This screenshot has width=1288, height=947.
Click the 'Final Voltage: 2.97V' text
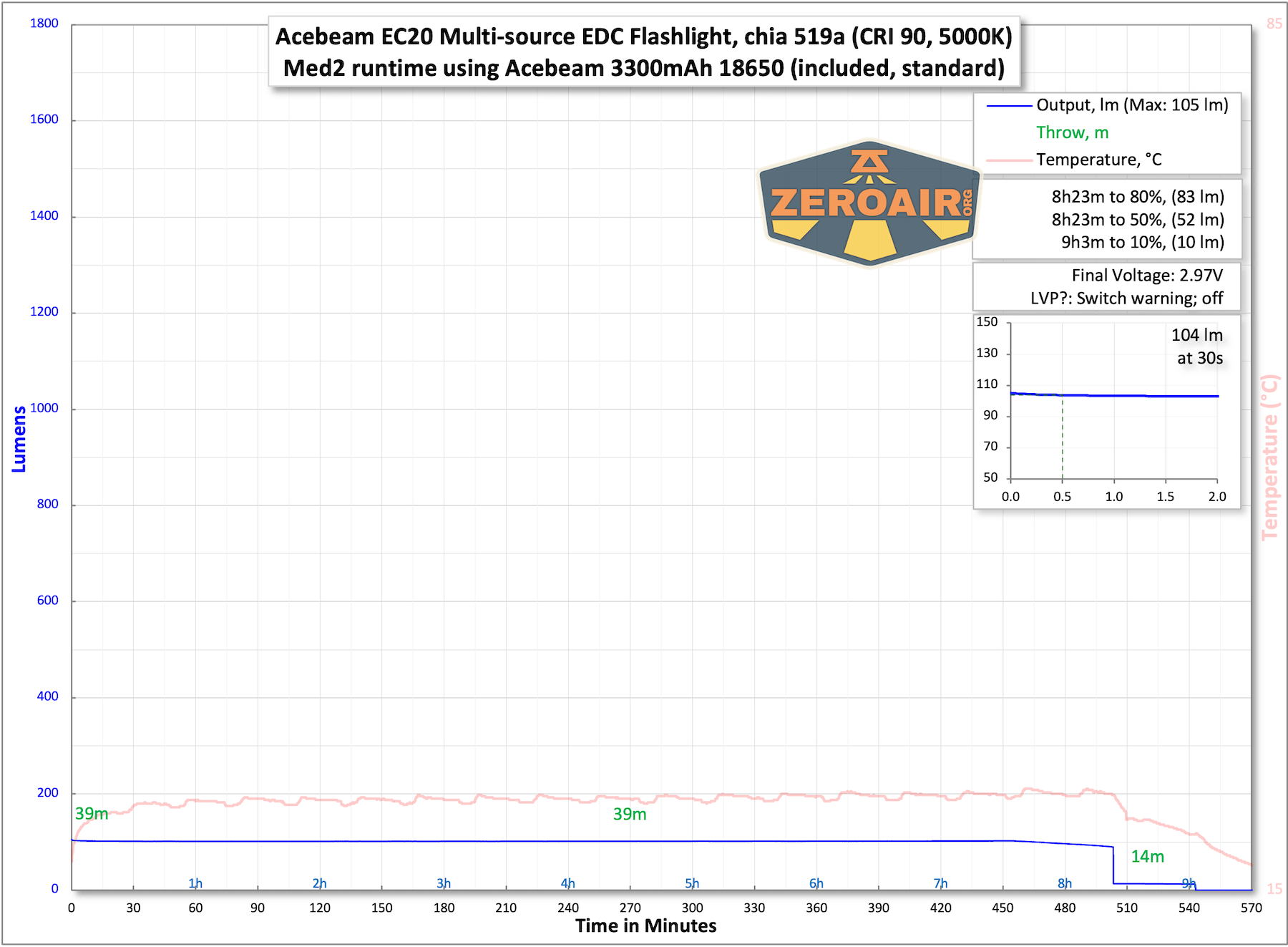[1146, 276]
